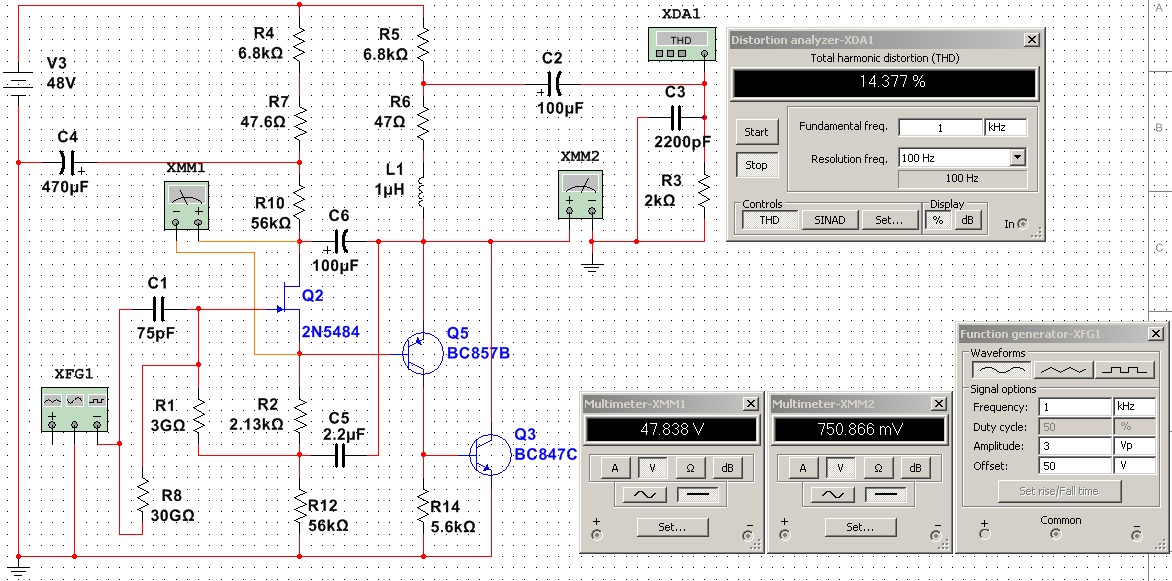Select the Q5 BC857B transistor symbol
The width and height of the screenshot is (1172, 581).
click(421, 354)
